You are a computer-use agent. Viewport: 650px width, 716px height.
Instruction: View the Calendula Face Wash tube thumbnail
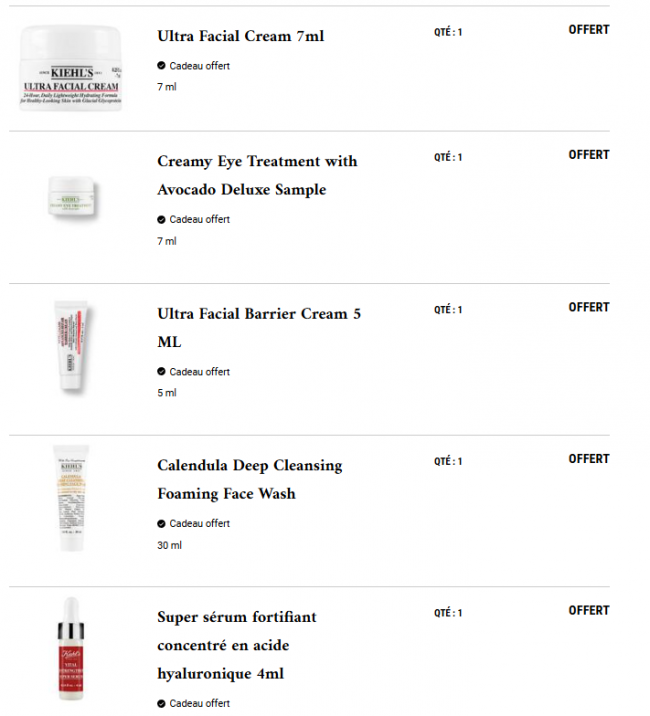pos(71,500)
